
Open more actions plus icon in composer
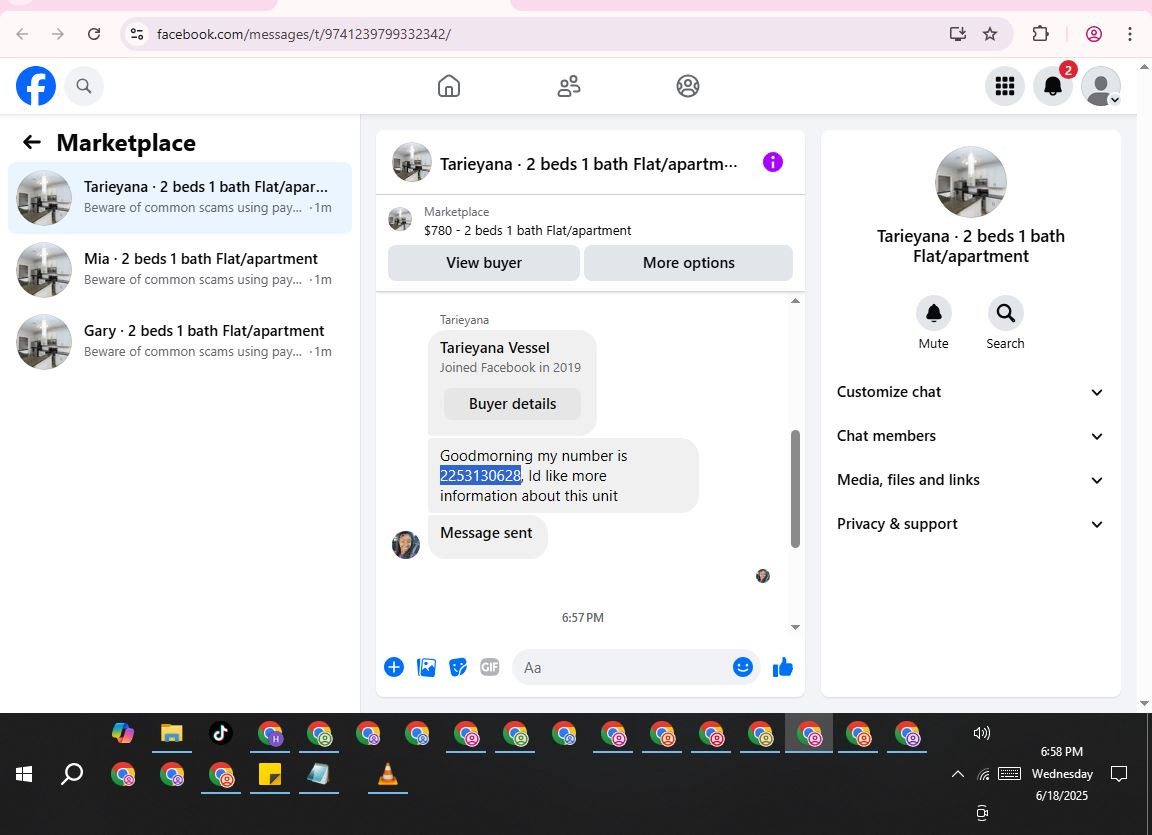click(x=394, y=667)
